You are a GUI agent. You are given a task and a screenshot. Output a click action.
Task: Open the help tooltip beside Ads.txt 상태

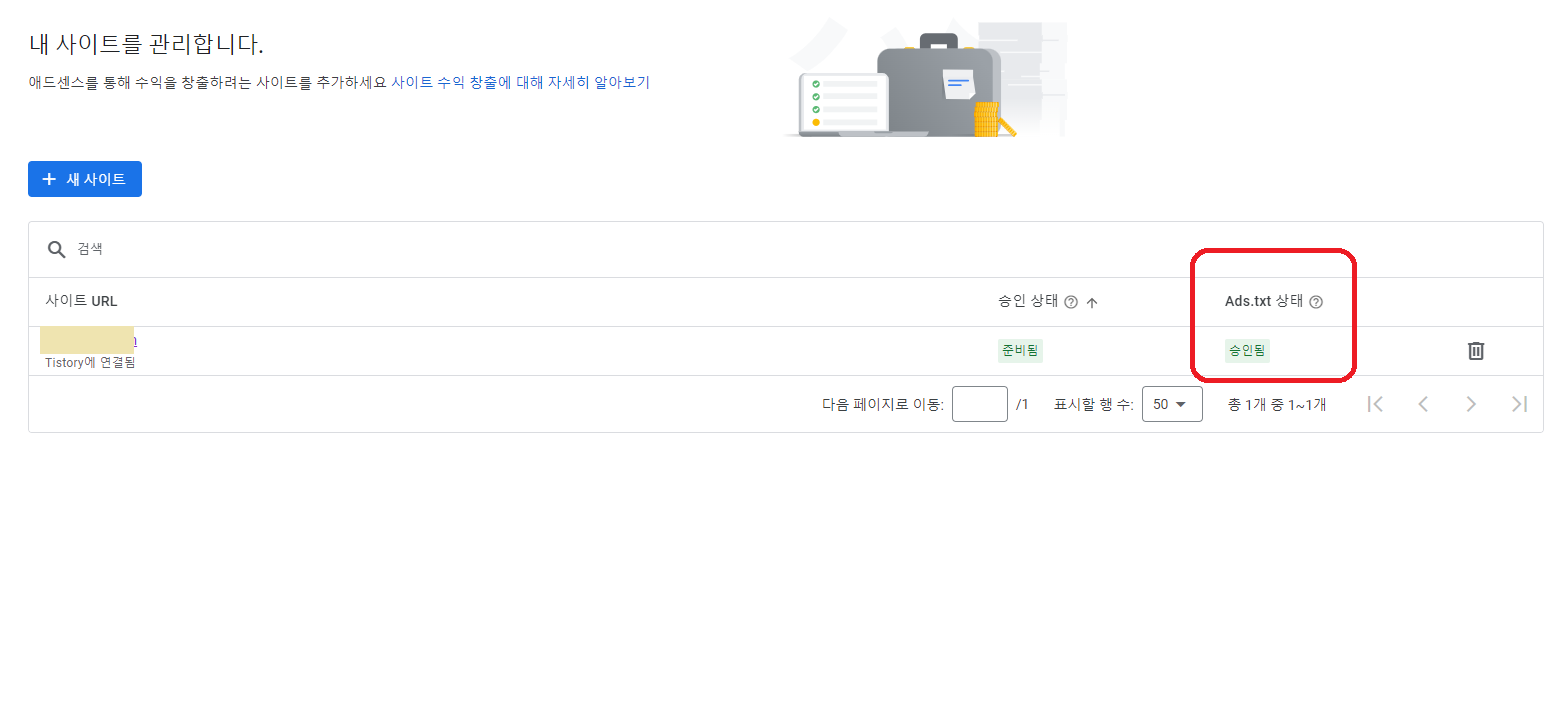pyautogui.click(x=1315, y=301)
